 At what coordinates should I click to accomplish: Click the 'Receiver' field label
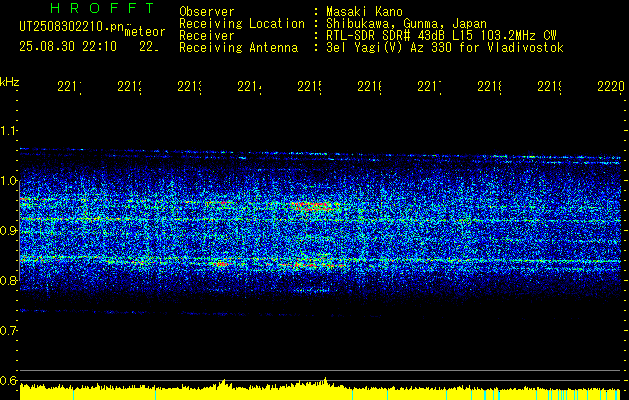(207, 36)
